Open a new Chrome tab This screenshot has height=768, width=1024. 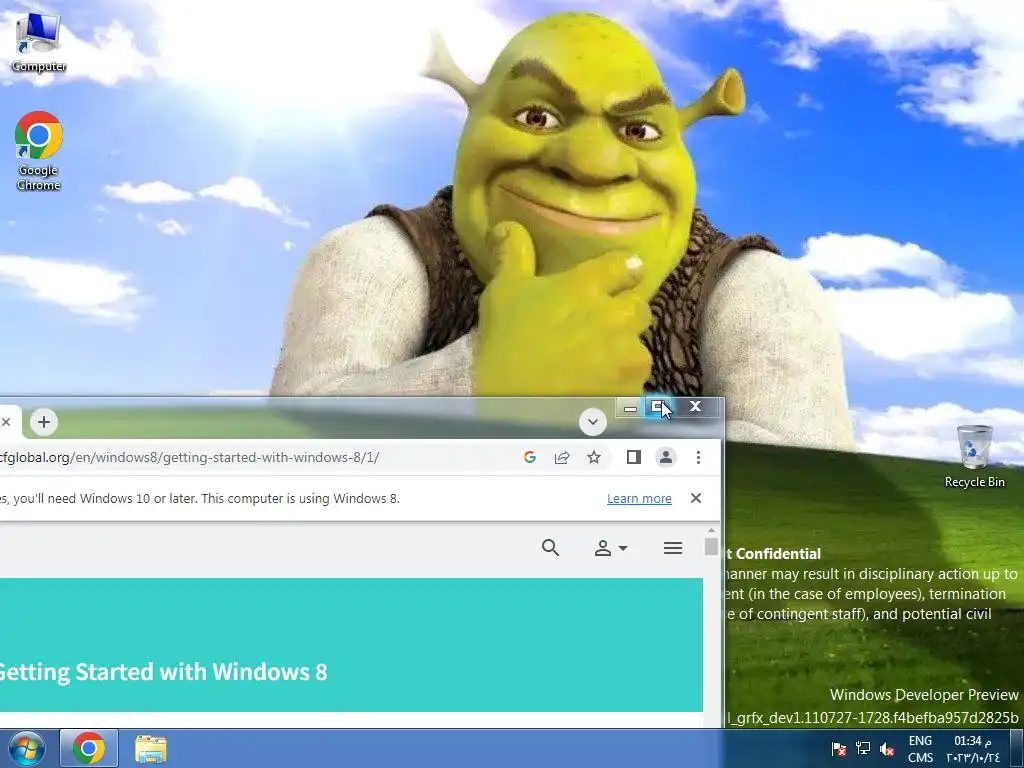[x=44, y=422]
